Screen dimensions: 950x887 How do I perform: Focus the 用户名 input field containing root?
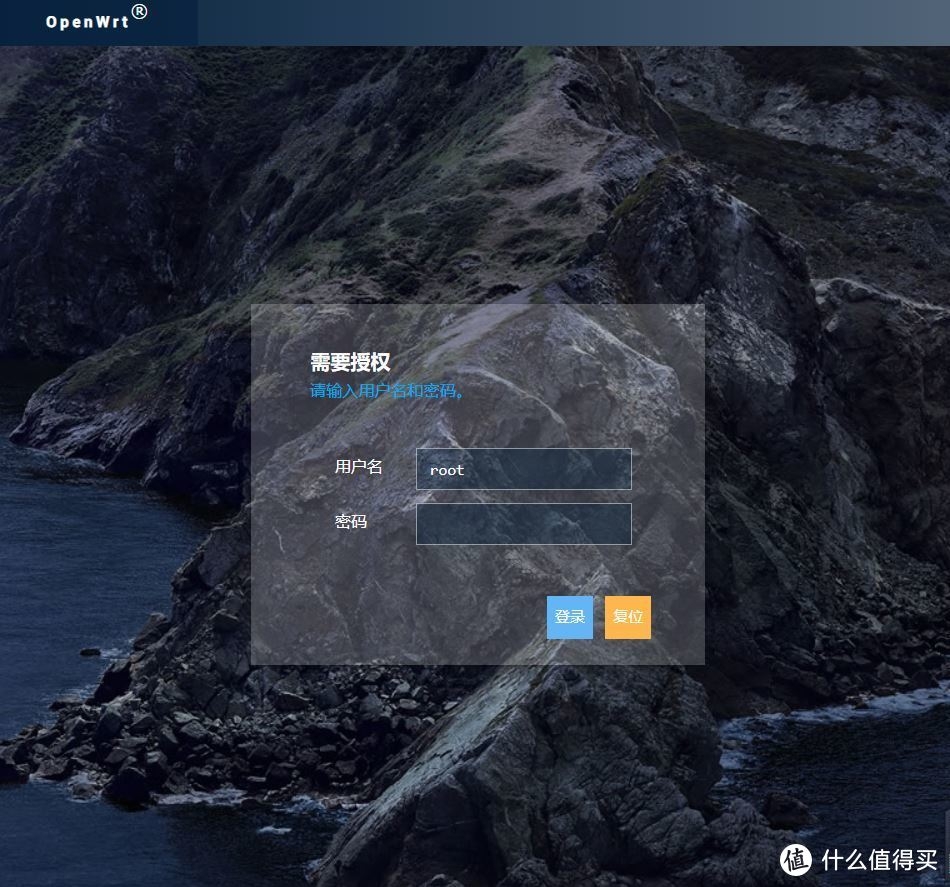click(523, 469)
